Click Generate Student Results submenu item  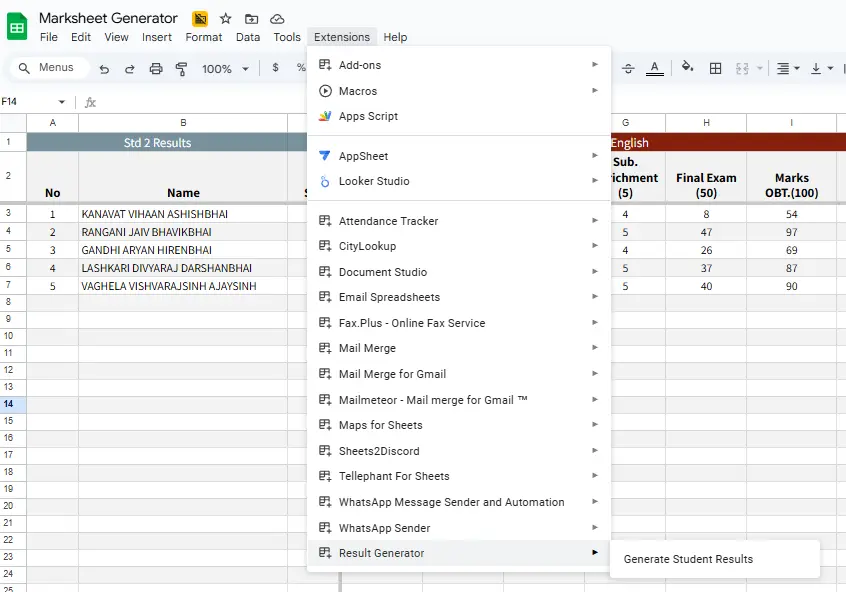pyautogui.click(x=688, y=559)
